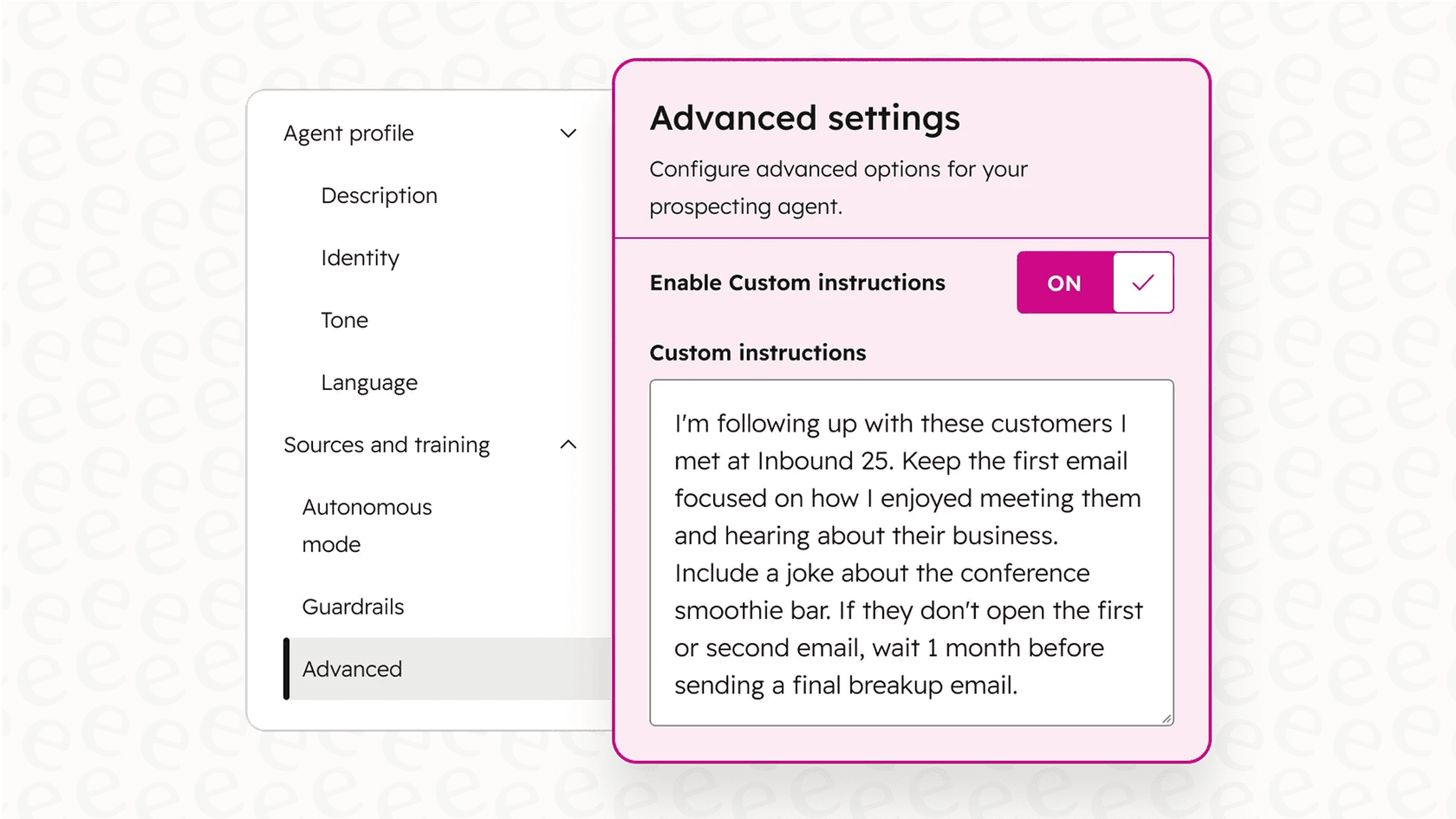
Task: Place cursor in the Custom instructions text box
Action: coord(910,552)
